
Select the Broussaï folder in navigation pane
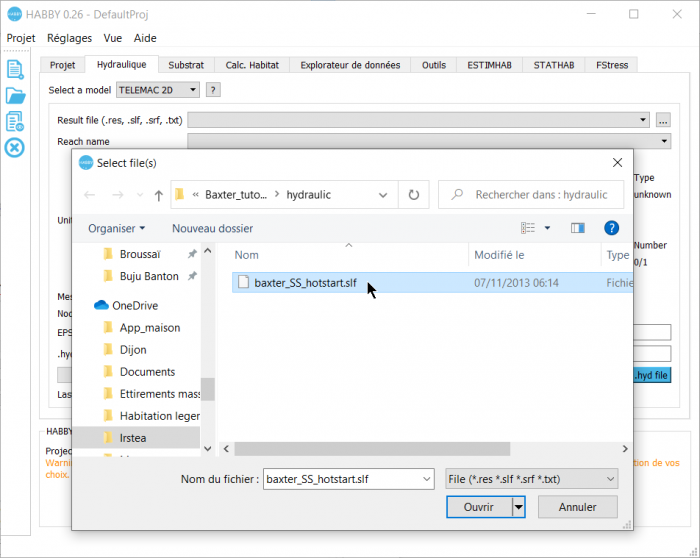140,254
